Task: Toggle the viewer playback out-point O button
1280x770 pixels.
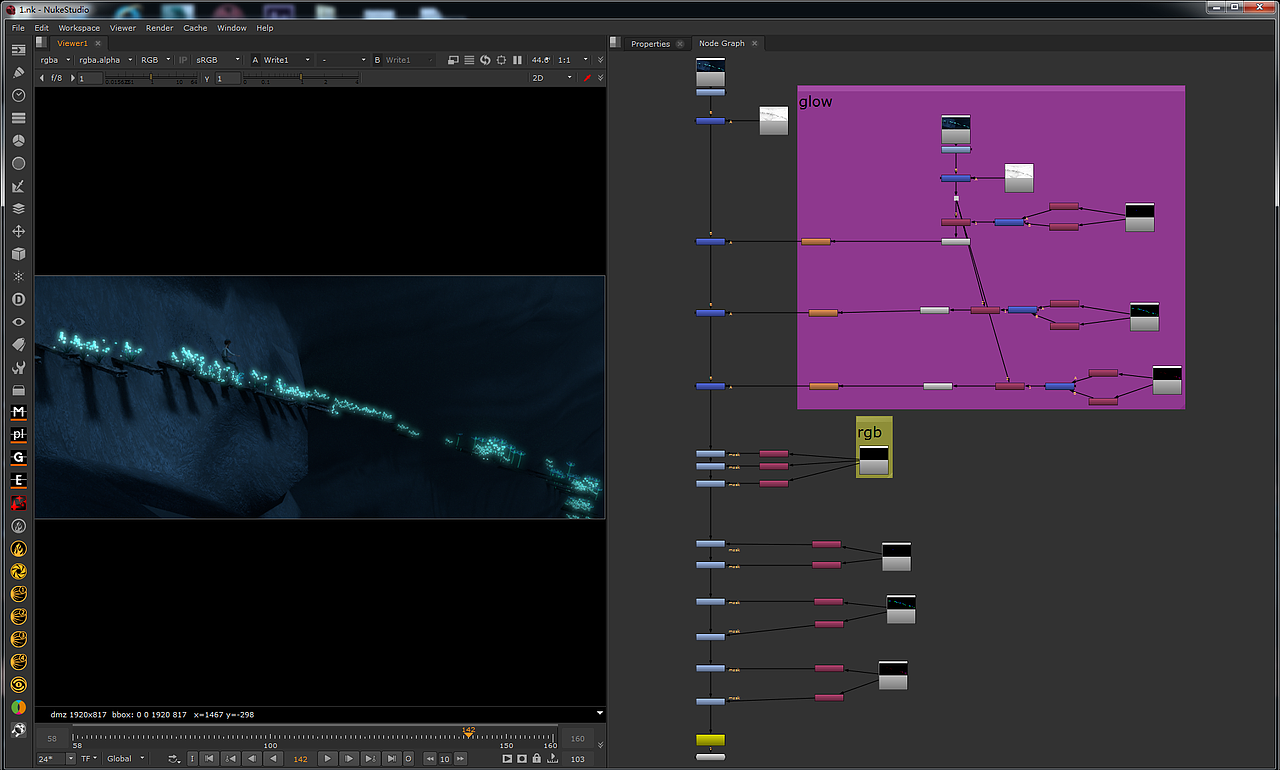Action: coord(408,759)
